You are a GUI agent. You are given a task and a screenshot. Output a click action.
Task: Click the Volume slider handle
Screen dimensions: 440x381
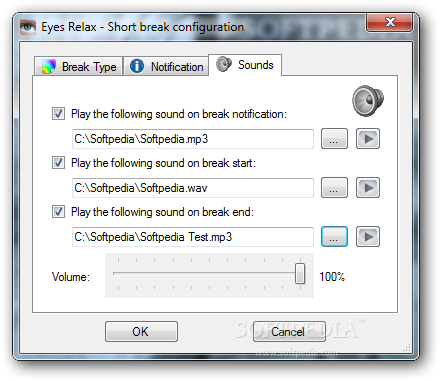pos(300,274)
